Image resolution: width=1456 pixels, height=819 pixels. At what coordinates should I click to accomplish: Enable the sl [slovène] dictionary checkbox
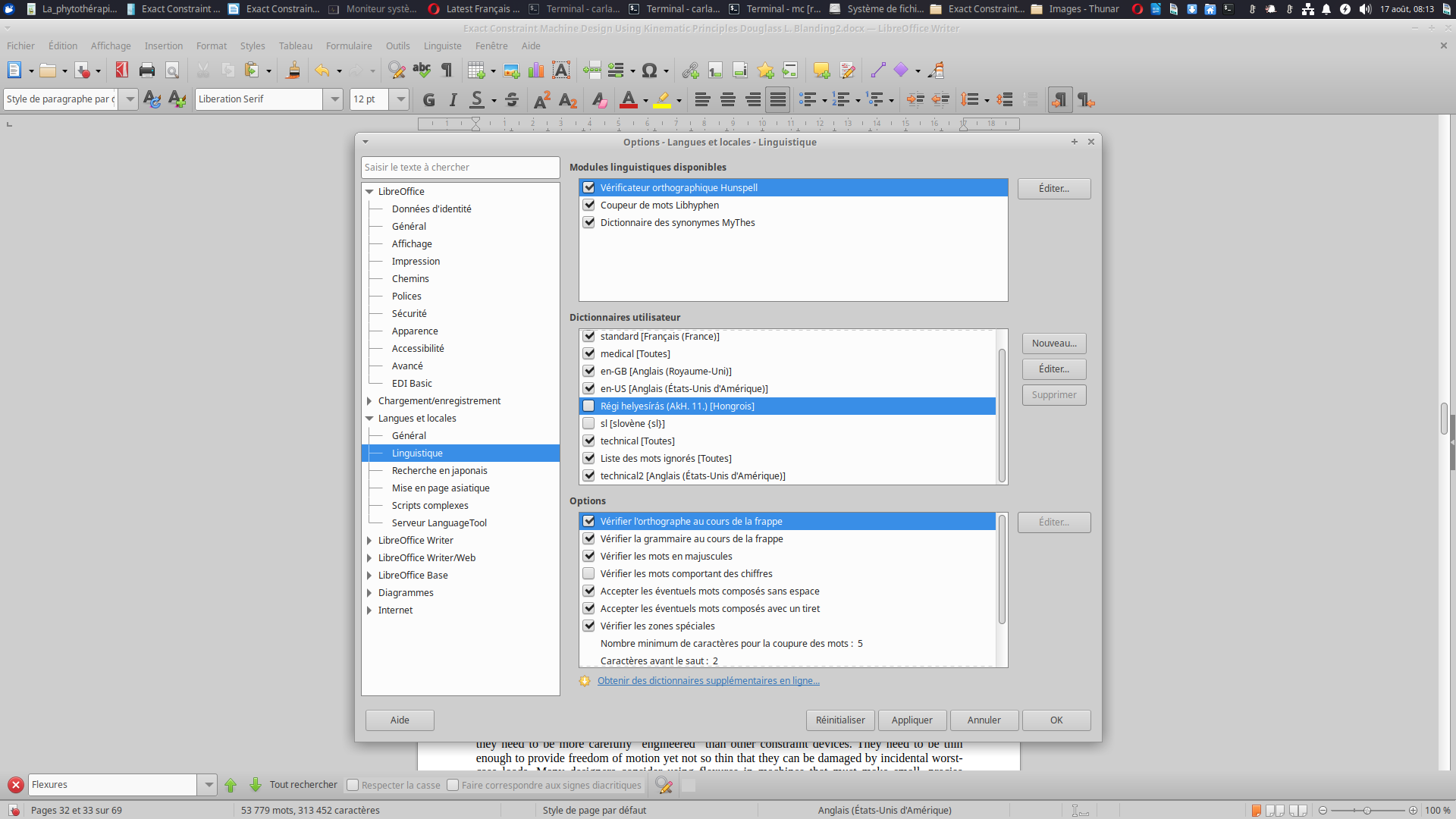click(x=588, y=423)
